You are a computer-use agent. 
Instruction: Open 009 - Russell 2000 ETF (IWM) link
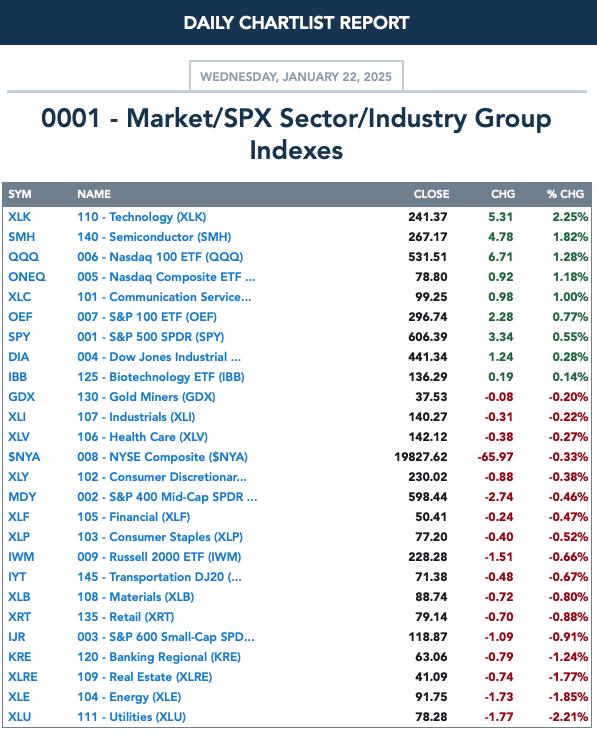pyautogui.click(x=159, y=557)
